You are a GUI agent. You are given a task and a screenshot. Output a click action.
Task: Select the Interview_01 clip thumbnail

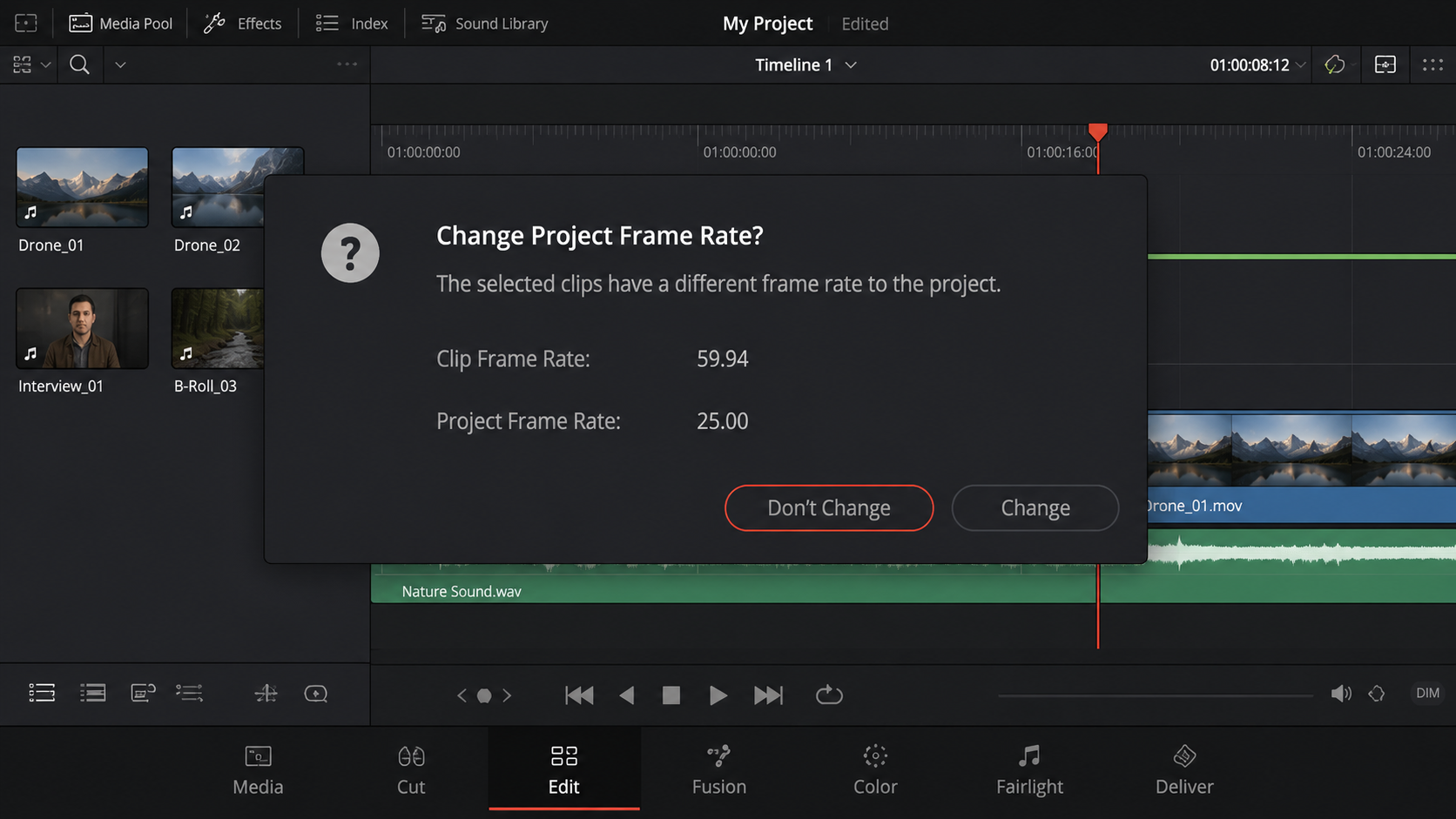pyautogui.click(x=82, y=329)
